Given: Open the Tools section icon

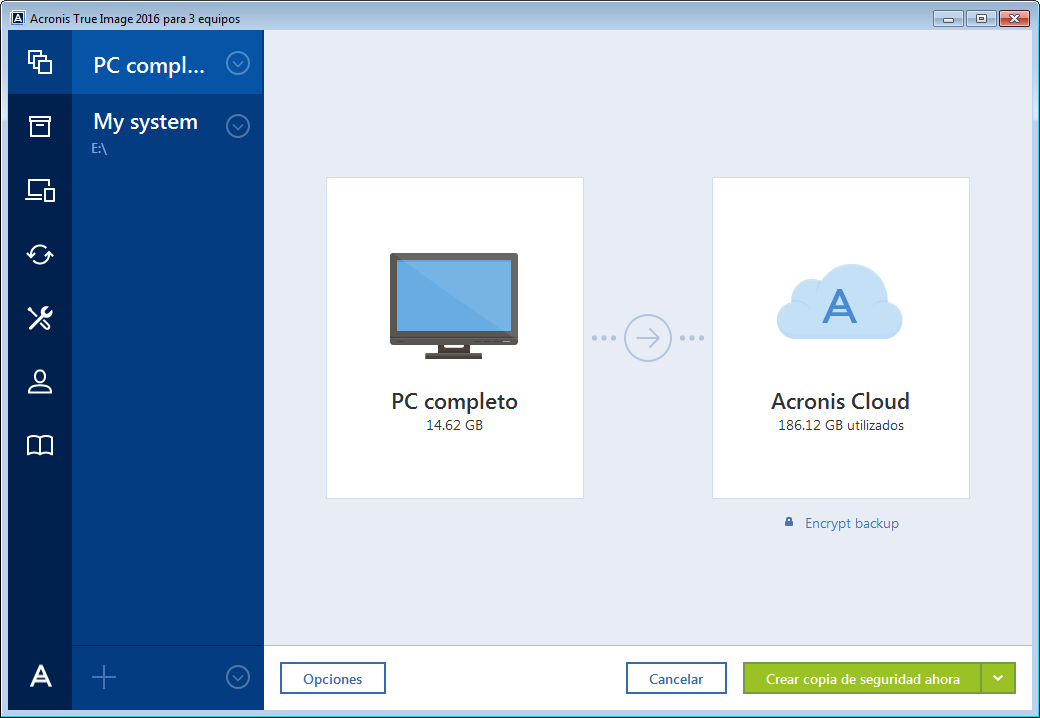Looking at the screenshot, I should click(40, 318).
